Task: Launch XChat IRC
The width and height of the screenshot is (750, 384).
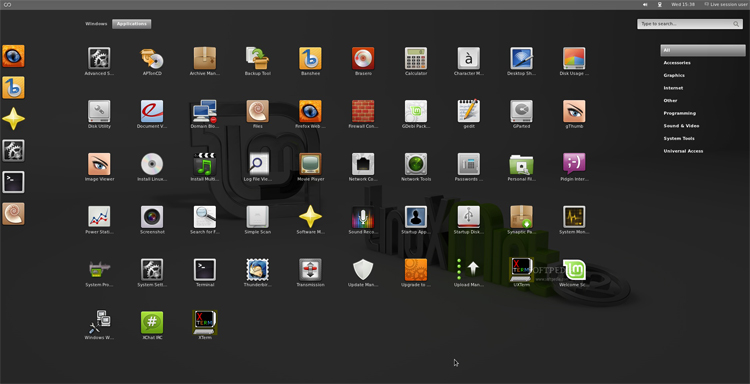Action: tap(152, 323)
